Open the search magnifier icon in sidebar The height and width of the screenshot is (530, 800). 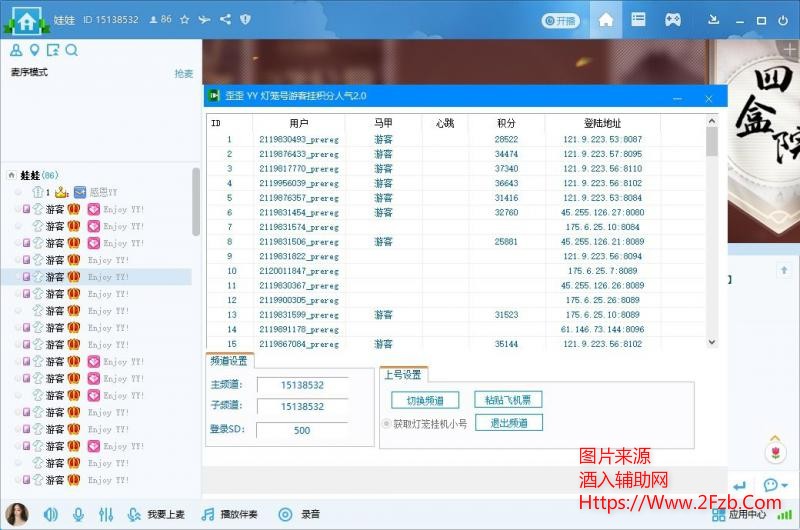[x=71, y=50]
